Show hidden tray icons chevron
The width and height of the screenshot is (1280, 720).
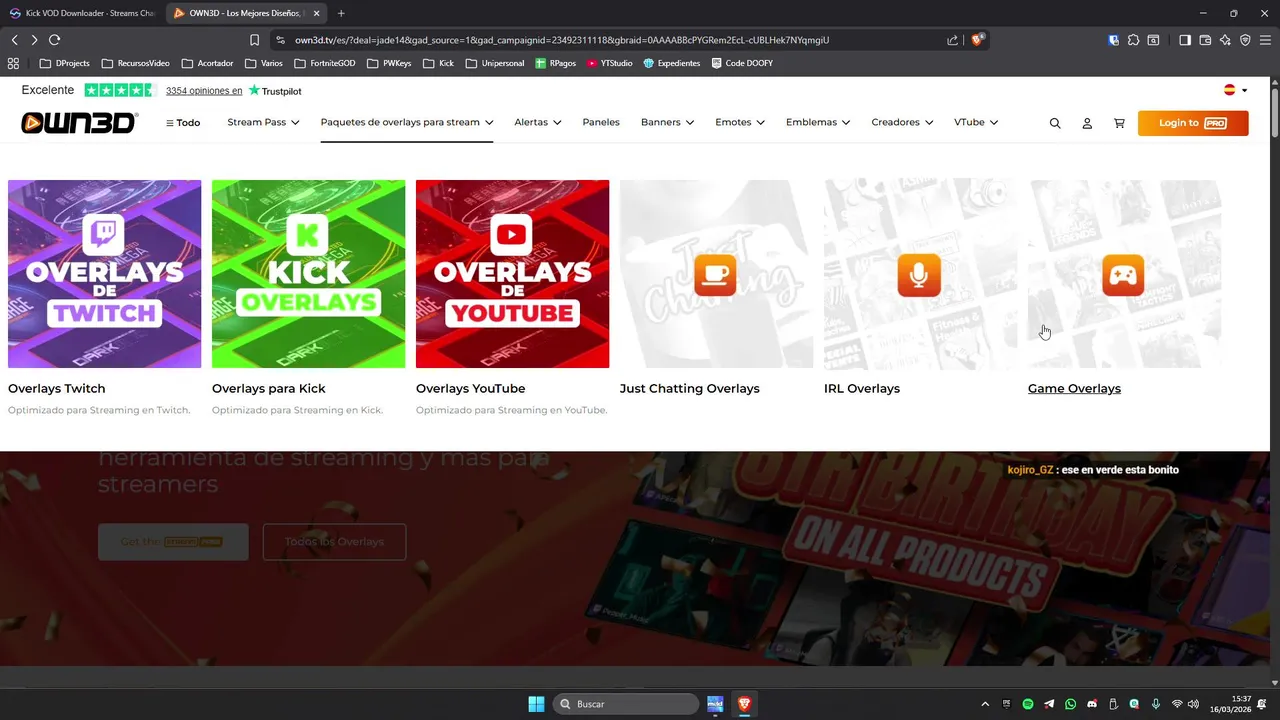click(x=985, y=704)
